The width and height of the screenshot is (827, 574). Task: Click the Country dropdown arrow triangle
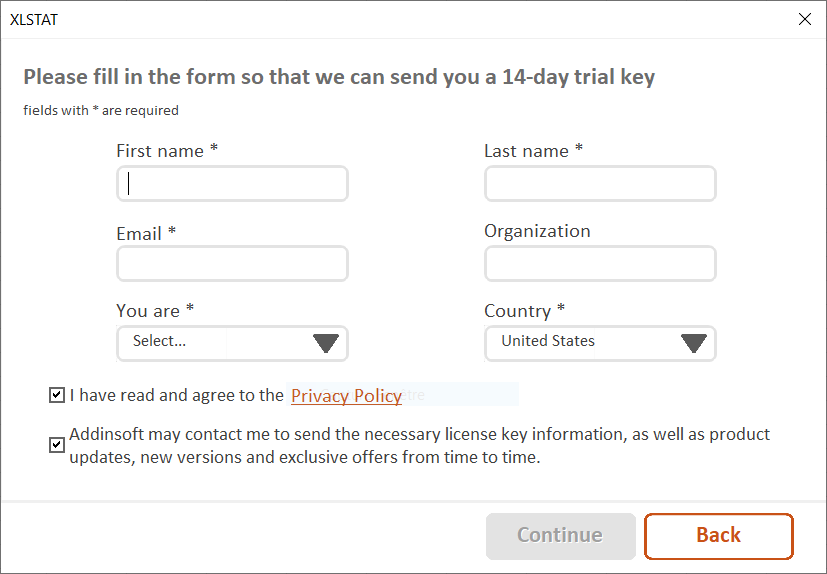pyautogui.click(x=694, y=343)
